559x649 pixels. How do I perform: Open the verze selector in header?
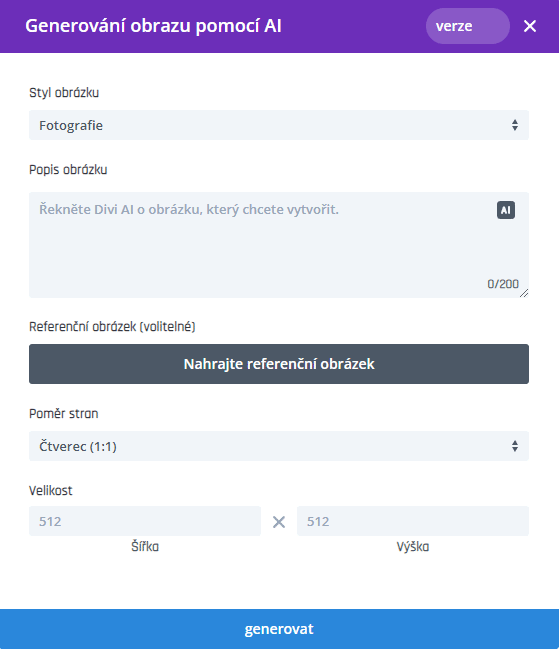(x=468, y=26)
